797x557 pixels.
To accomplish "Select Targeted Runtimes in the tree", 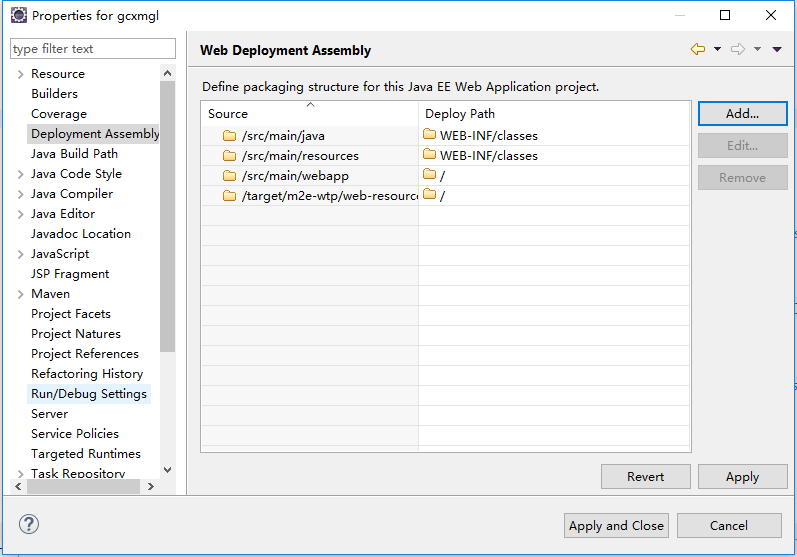I will [85, 453].
